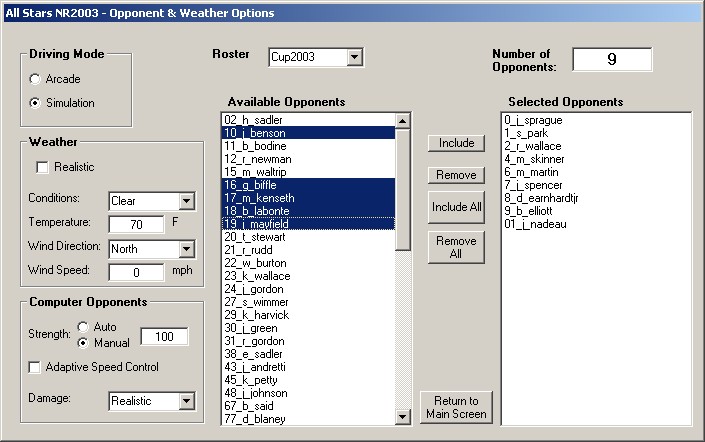Select 02_h_sadler in Available Opponents
The height and width of the screenshot is (442, 705).
pyautogui.click(x=308, y=120)
